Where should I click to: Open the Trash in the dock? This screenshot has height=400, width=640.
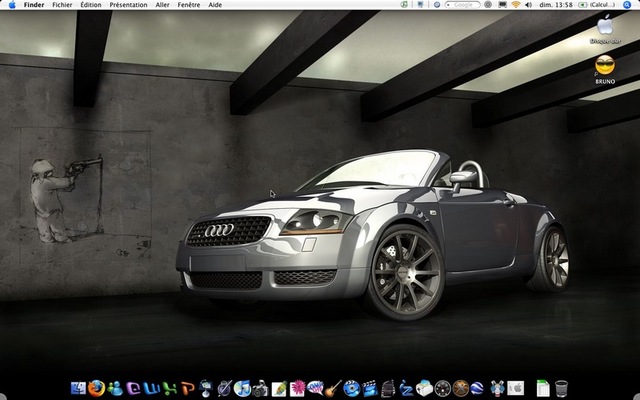tap(561, 388)
